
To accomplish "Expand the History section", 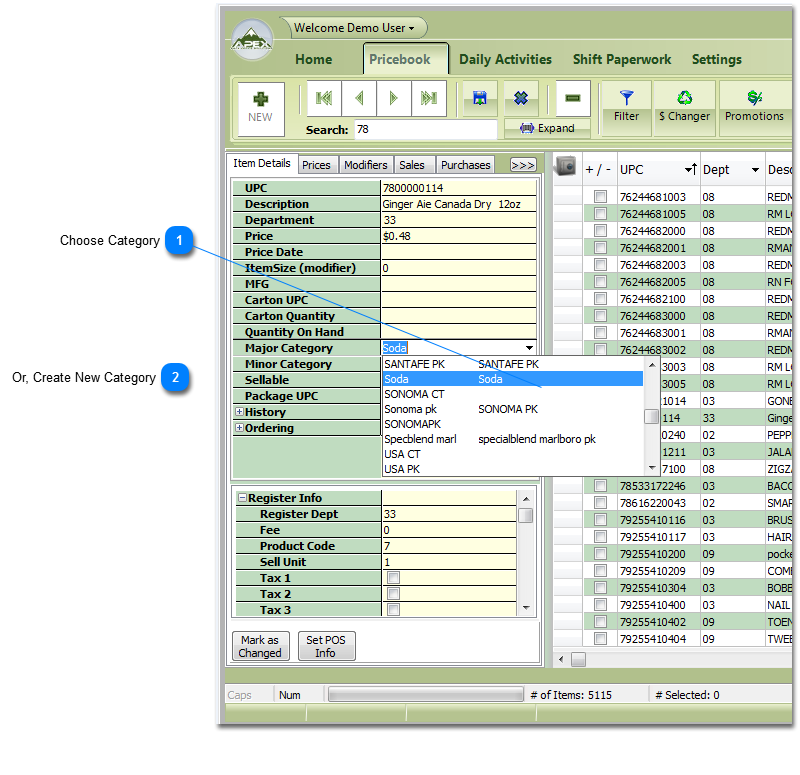I will click(x=239, y=412).
